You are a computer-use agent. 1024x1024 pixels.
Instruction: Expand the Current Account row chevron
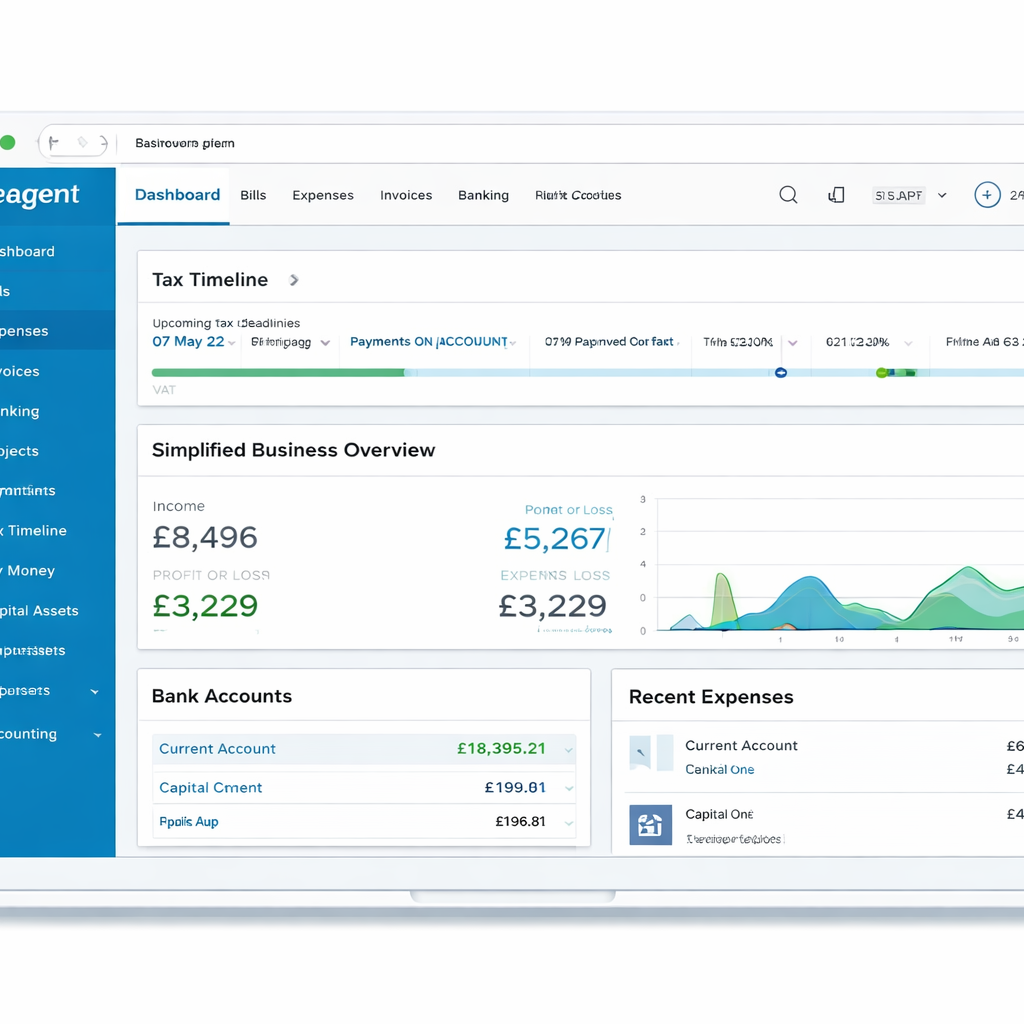click(568, 750)
